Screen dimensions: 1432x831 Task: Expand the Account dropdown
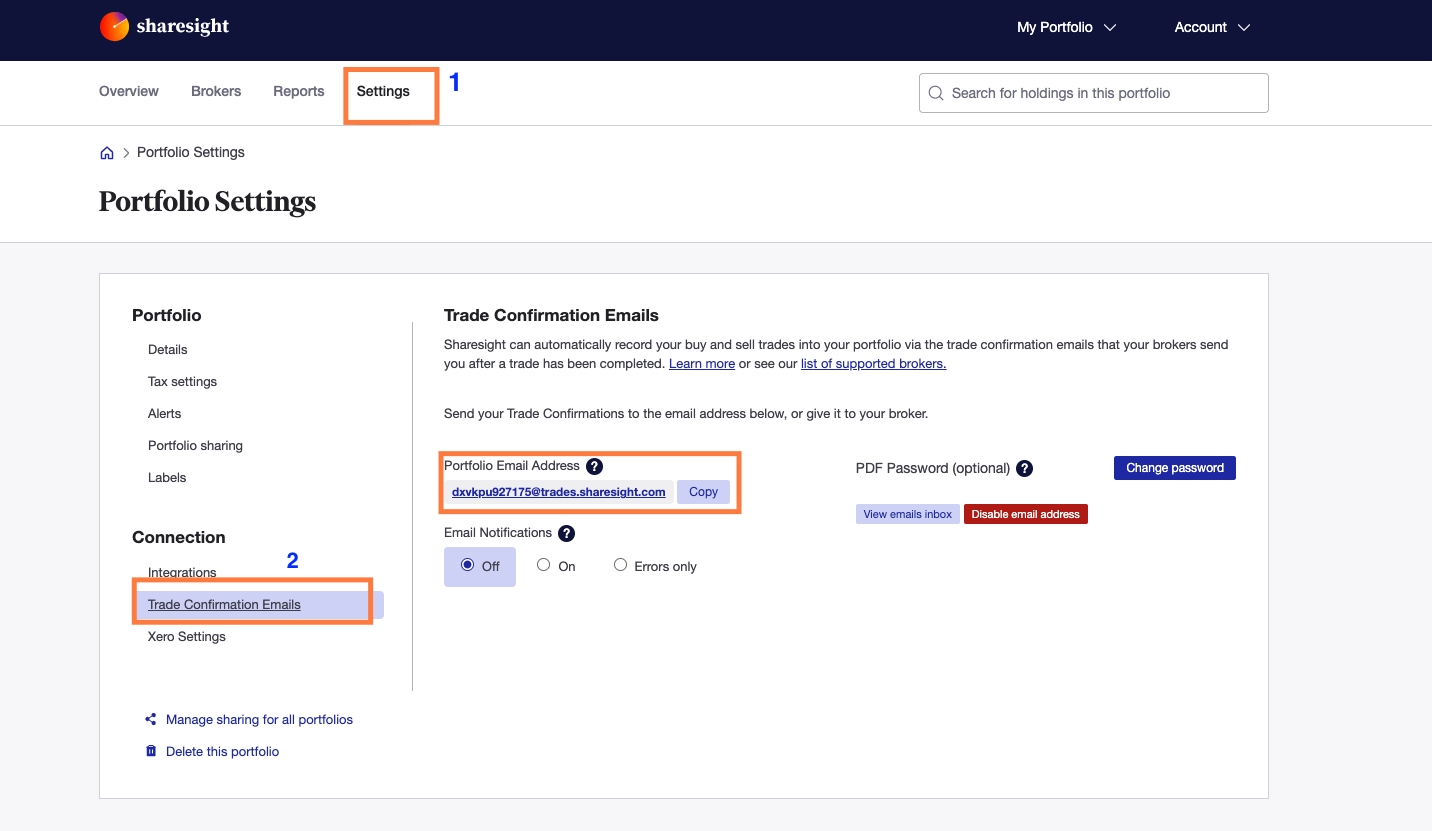coord(1212,27)
